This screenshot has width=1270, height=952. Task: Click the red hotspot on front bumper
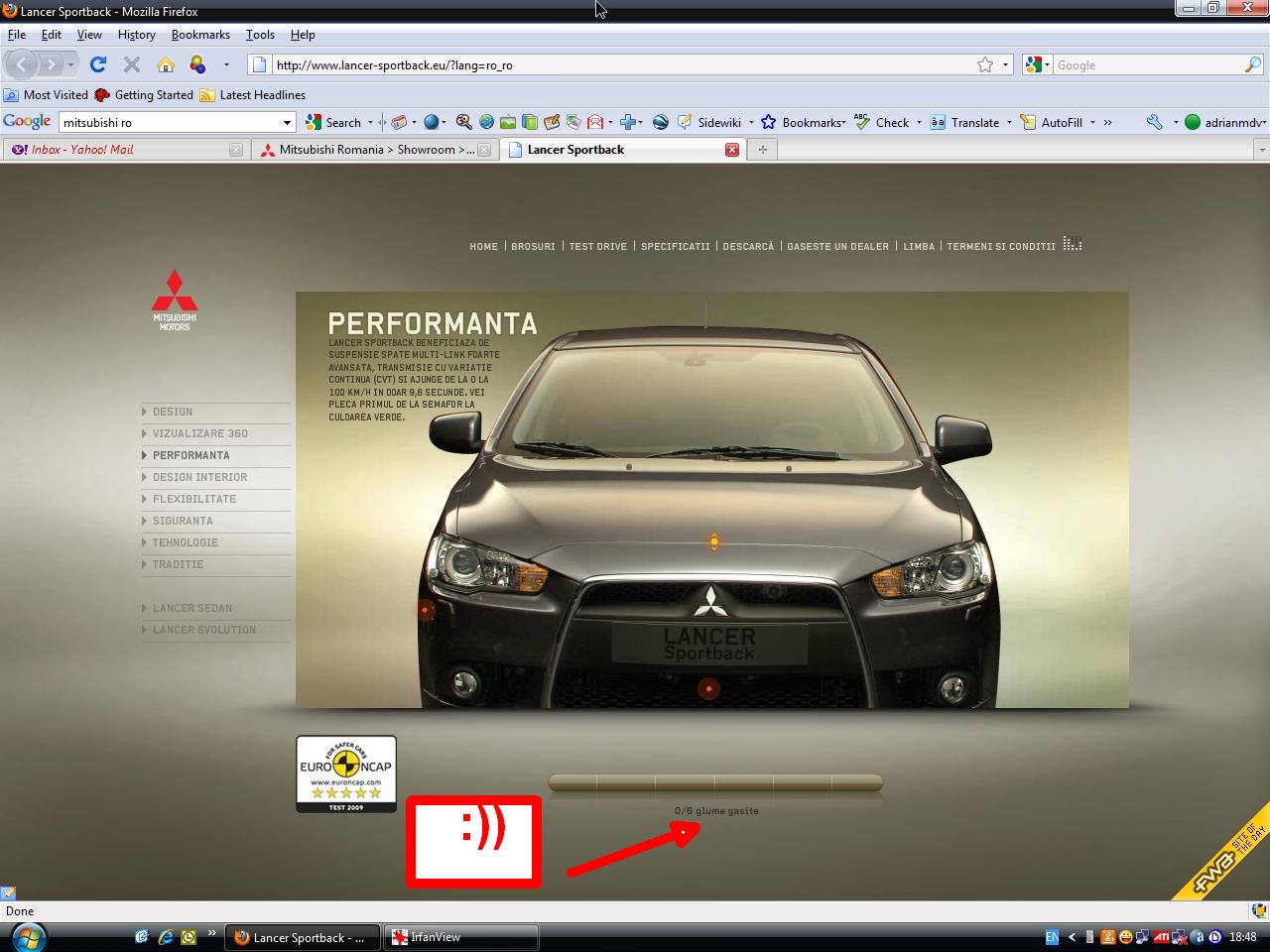tap(708, 688)
